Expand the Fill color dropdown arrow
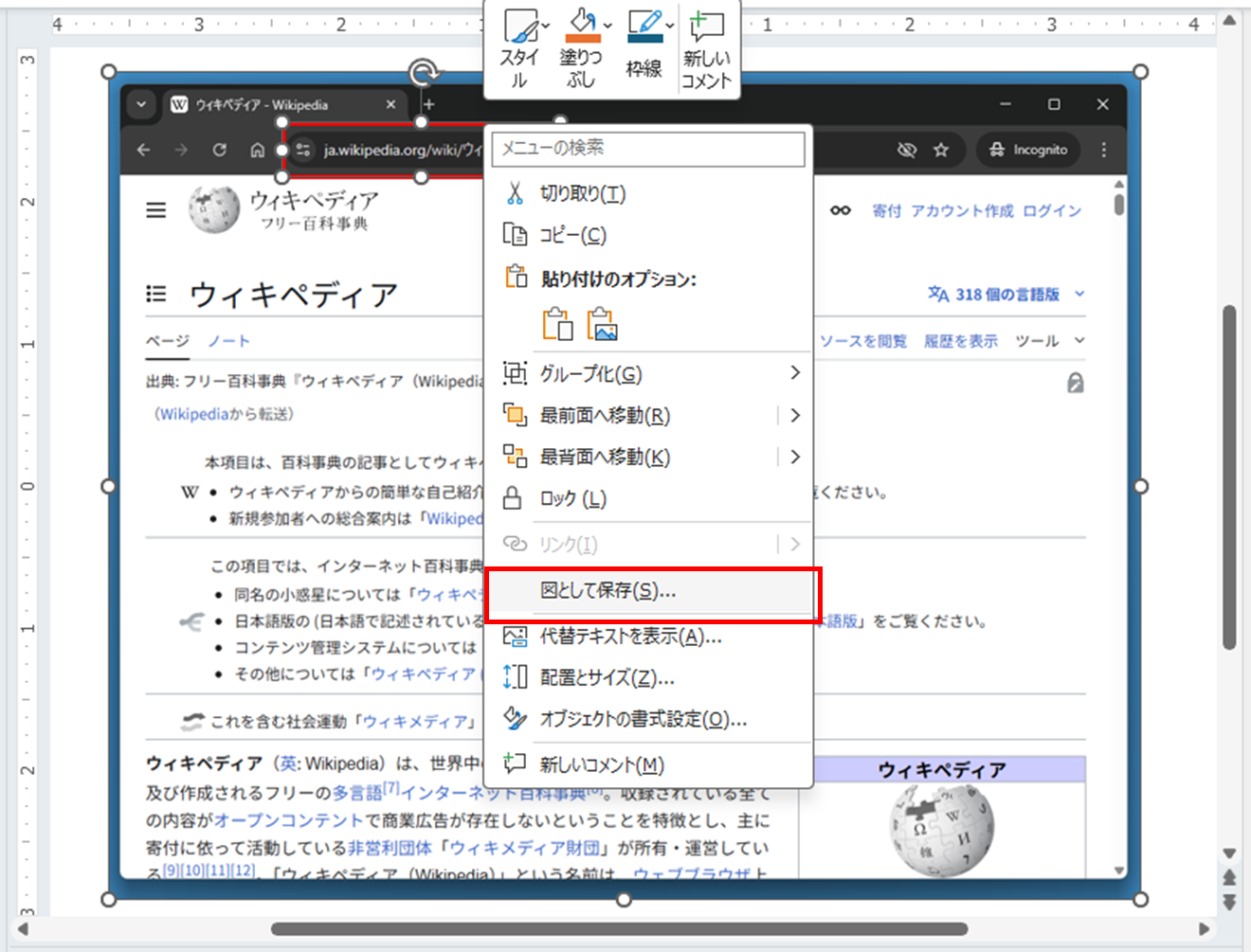Viewport: 1251px width, 952px height. coord(607,26)
